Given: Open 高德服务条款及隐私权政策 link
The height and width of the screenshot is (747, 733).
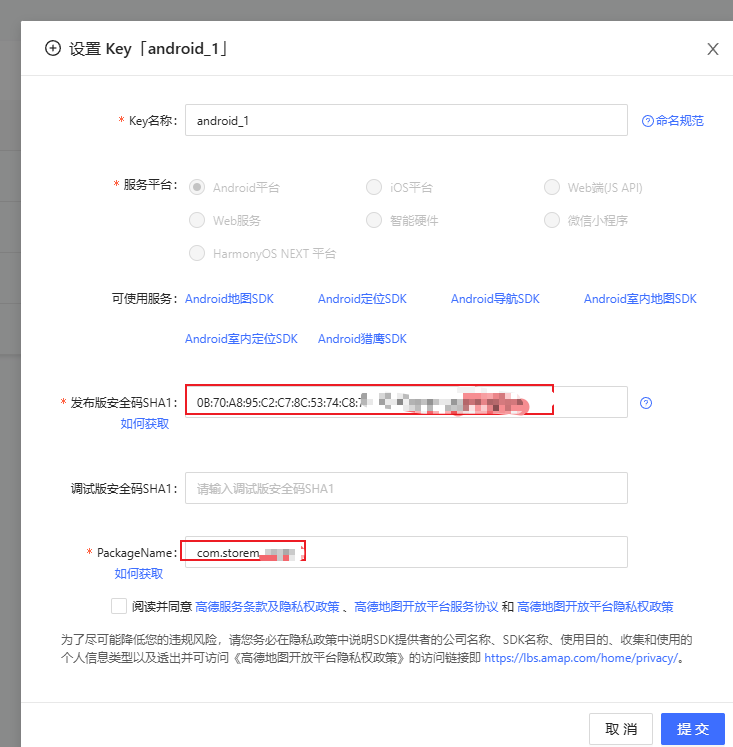Looking at the screenshot, I should click(267, 606).
